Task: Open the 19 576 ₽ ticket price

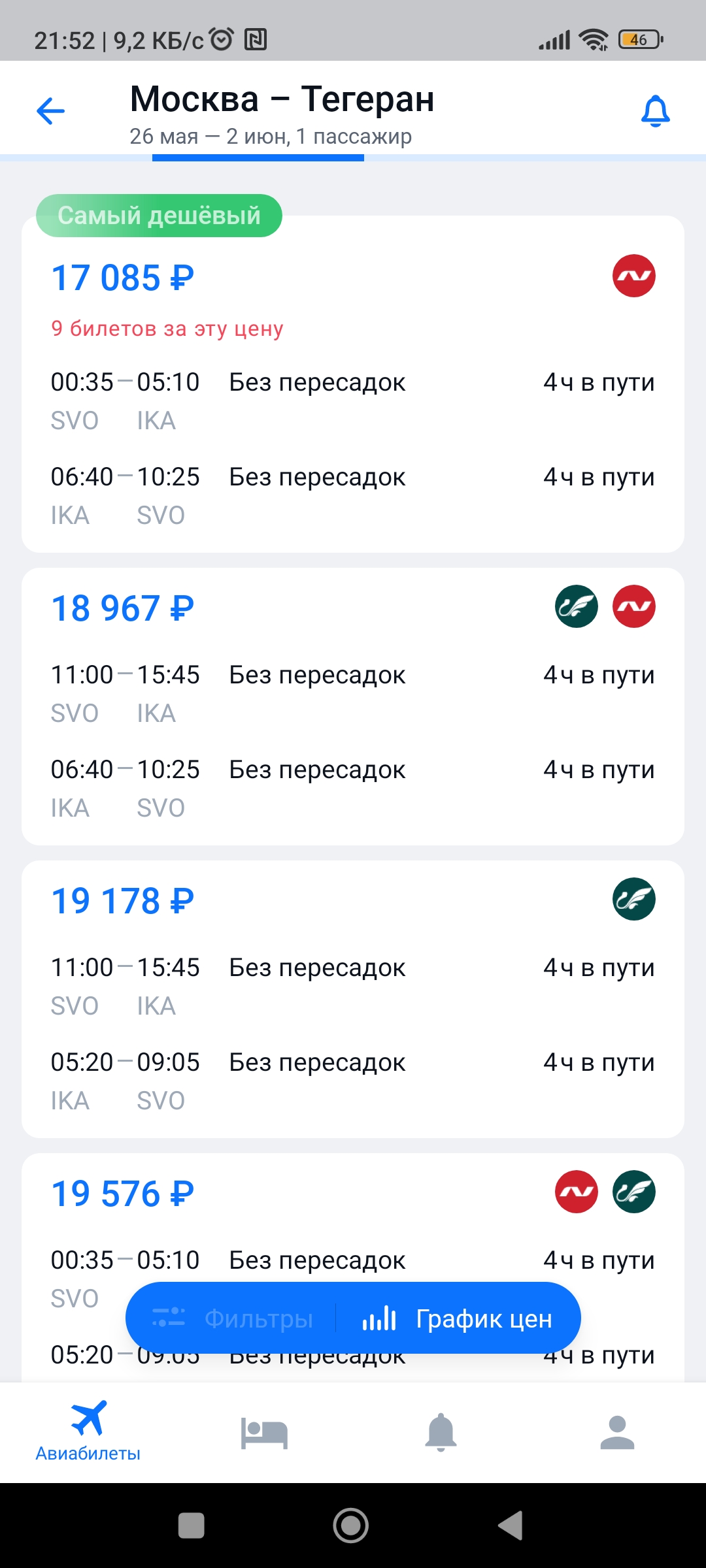Action: 123,1194
